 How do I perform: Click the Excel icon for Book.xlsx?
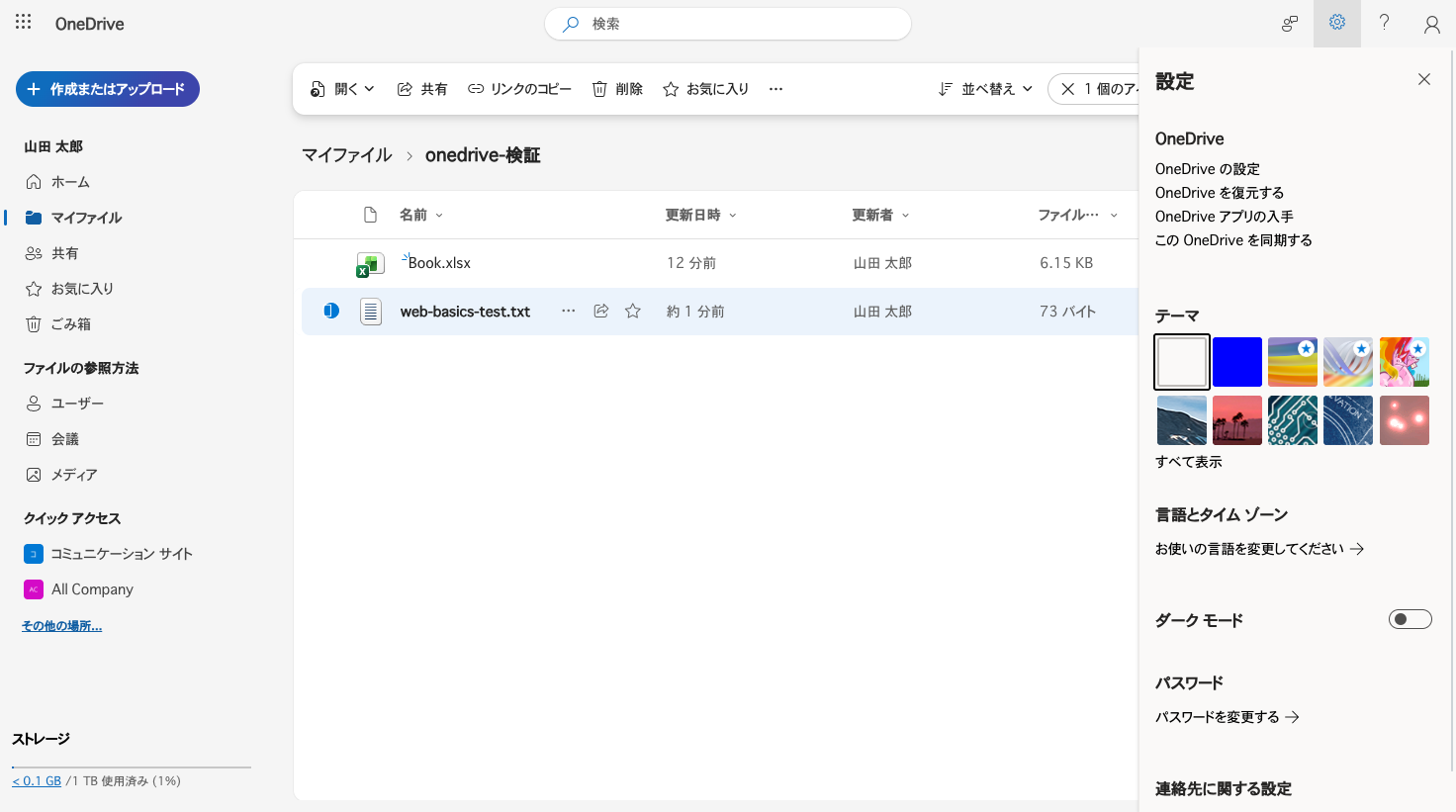370,264
